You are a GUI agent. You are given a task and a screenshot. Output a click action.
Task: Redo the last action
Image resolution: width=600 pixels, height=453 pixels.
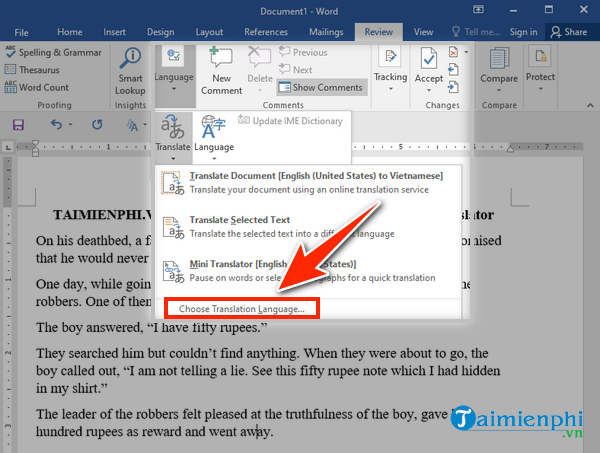pos(97,125)
